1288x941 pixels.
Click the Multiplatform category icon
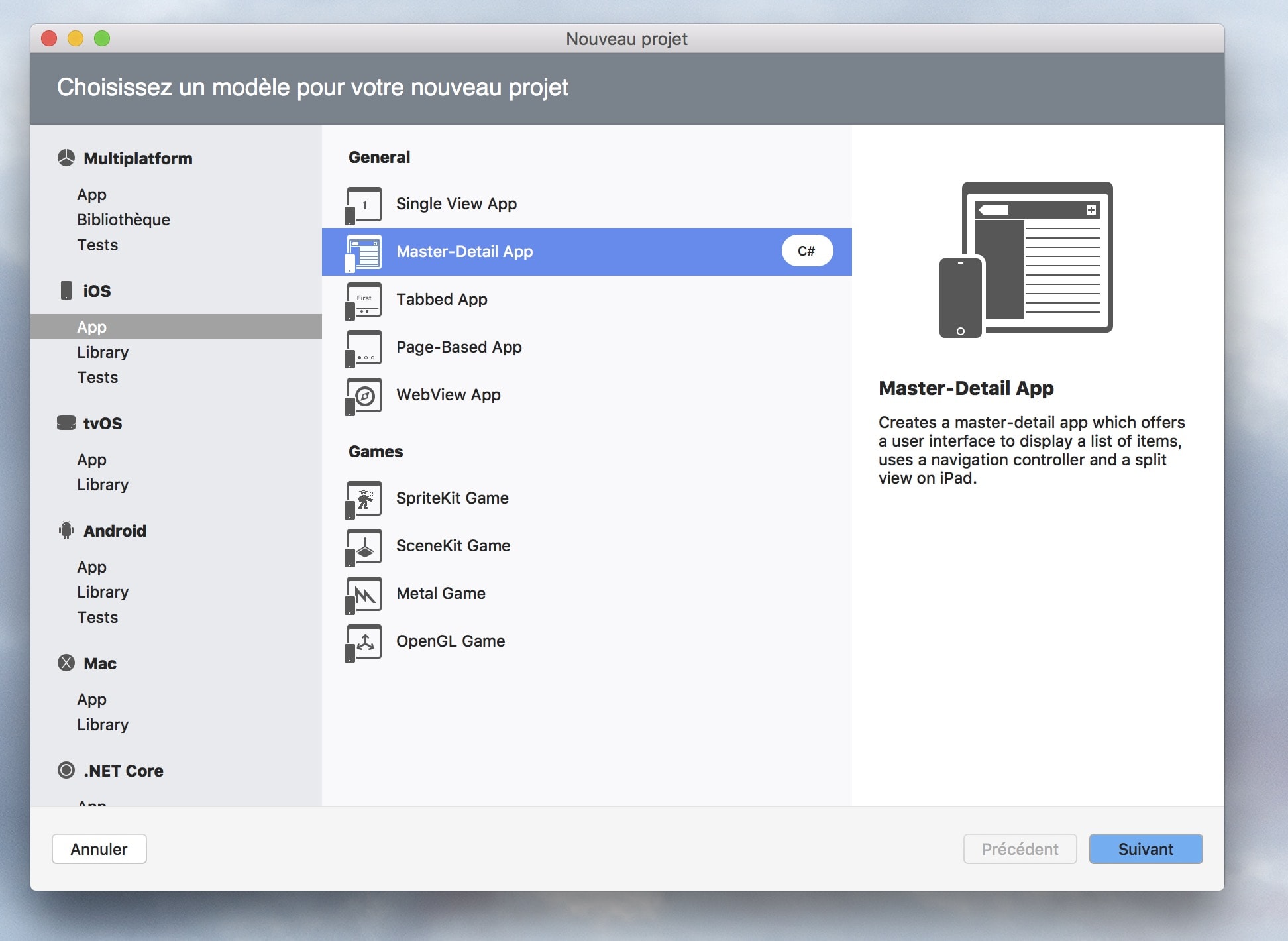pos(66,158)
